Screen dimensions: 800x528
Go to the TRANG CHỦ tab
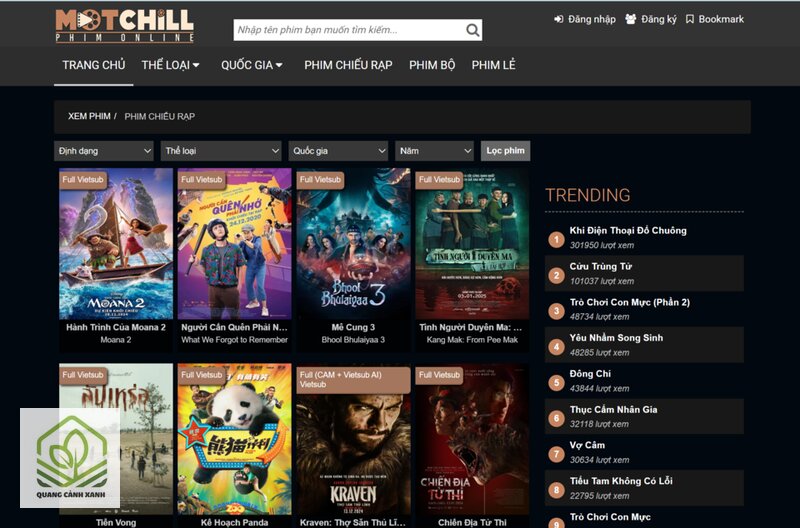[94, 65]
